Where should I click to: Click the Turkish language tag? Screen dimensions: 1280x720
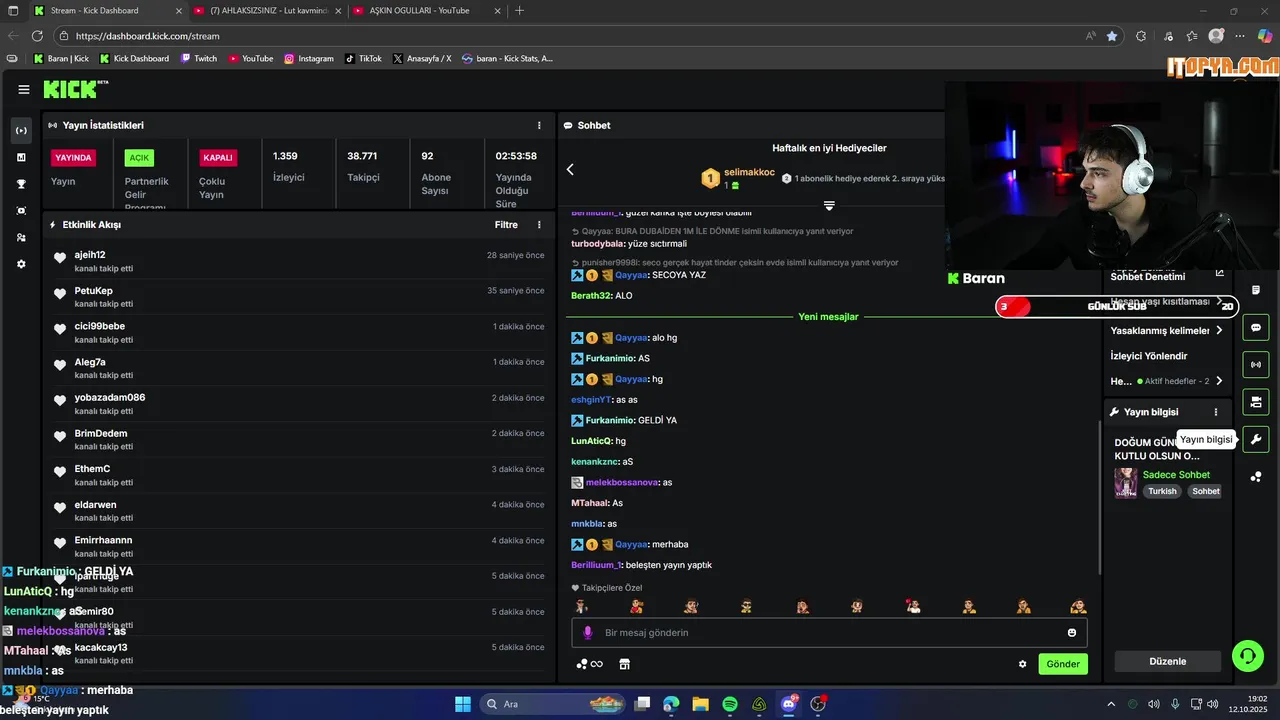tap(1162, 492)
